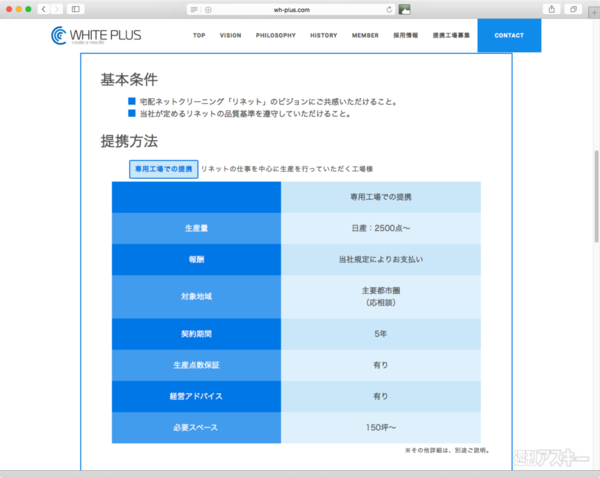Click the 報酬 row header
600x478 pixels.
196,259
